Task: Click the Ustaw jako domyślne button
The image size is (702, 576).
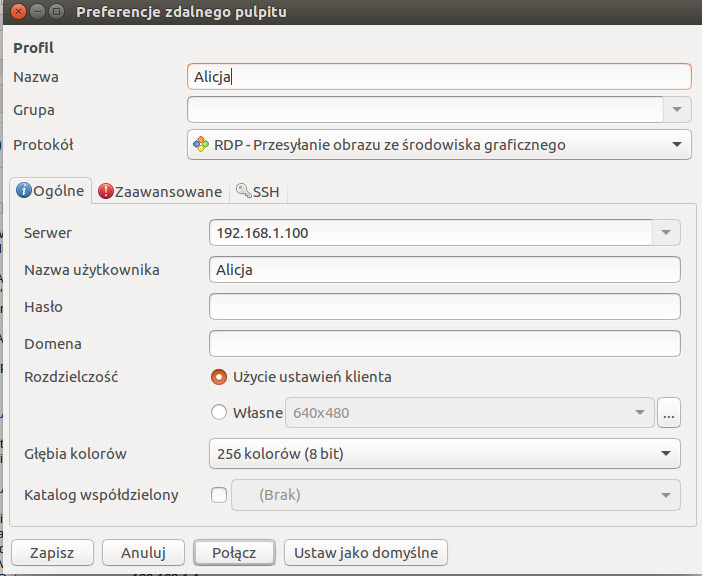Action: pyautogui.click(x=366, y=553)
